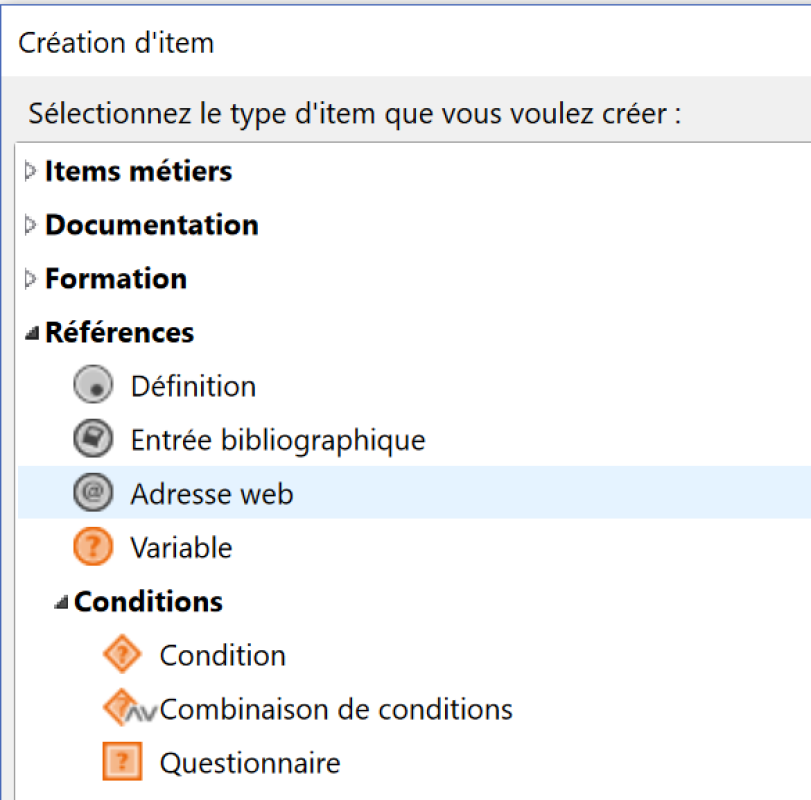The height and width of the screenshot is (800, 811).
Task: Click the Items métiers category label
Action: (138, 172)
